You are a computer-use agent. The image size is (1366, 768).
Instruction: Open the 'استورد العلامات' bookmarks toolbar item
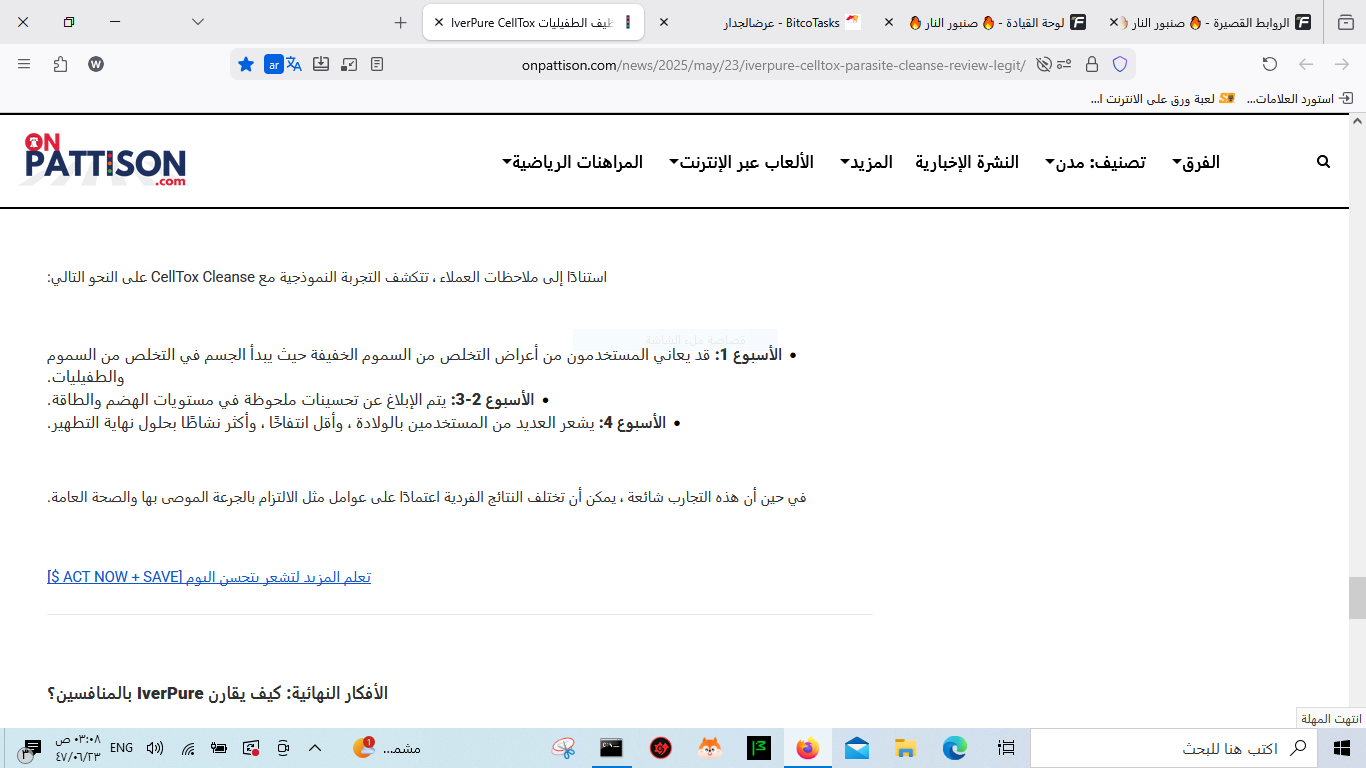point(1299,99)
